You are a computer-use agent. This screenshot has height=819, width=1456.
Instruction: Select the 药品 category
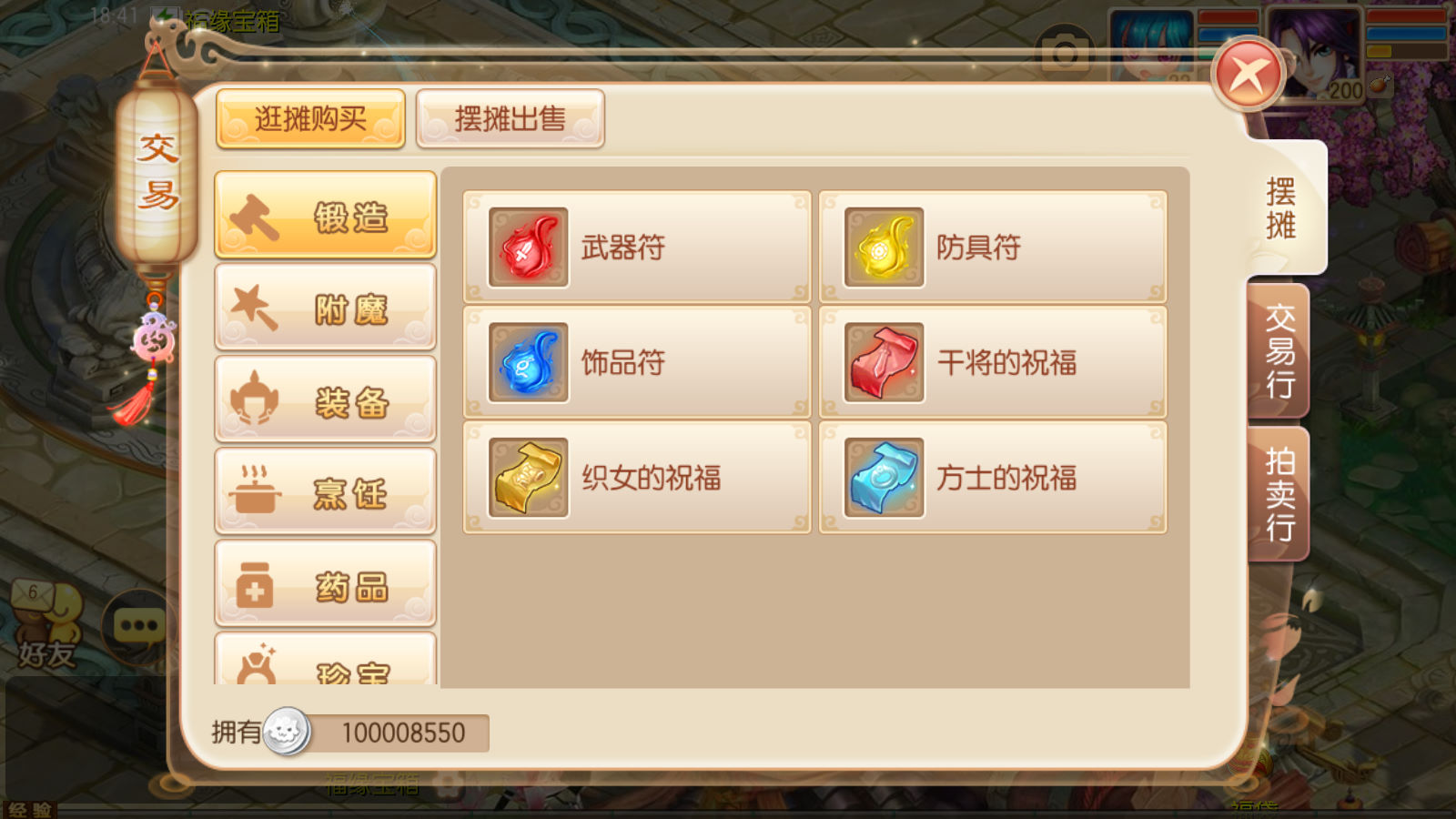(x=326, y=584)
